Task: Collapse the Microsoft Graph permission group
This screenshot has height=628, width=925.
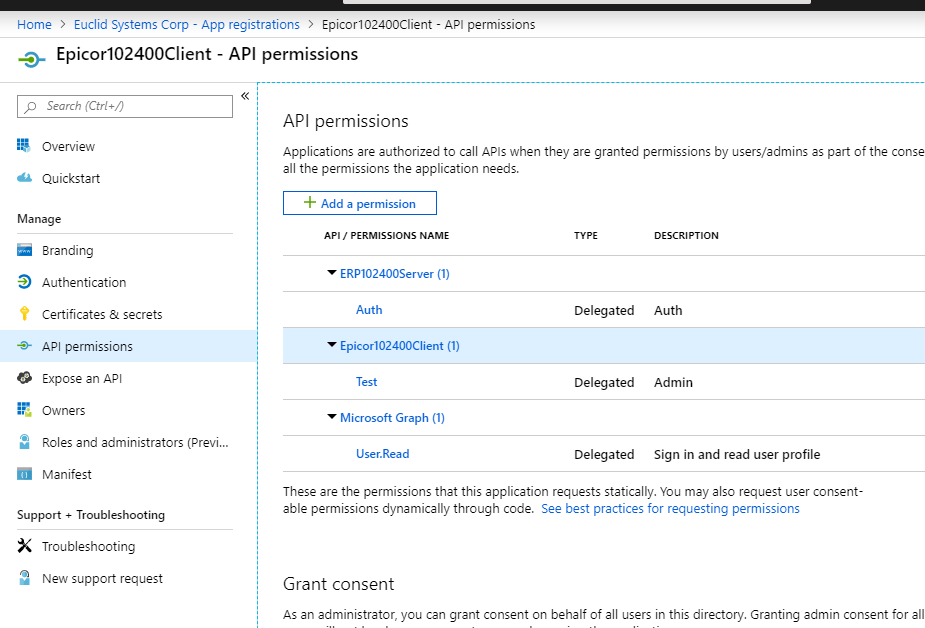Action: (x=332, y=417)
